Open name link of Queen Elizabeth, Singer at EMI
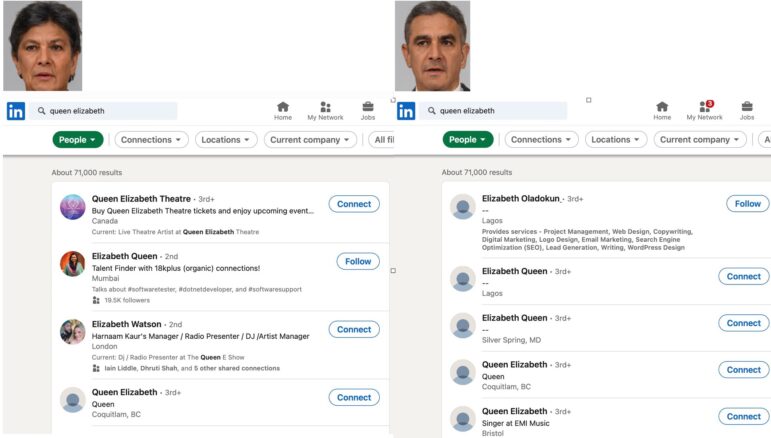This screenshot has width=771, height=438. [x=514, y=411]
